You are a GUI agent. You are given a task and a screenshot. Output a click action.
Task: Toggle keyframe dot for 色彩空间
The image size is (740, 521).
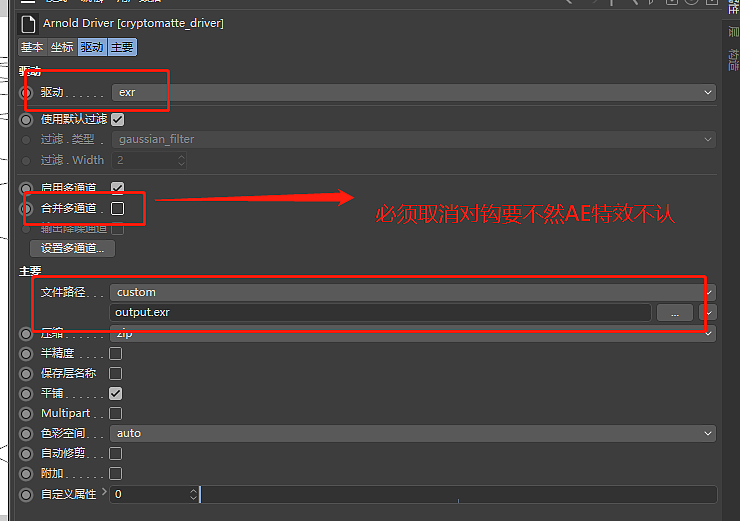coord(26,434)
